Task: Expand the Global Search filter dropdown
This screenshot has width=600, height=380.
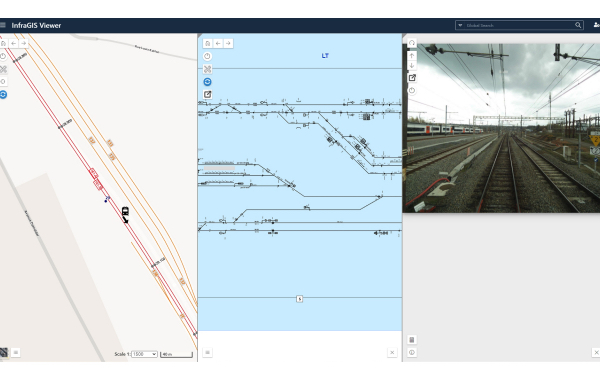Action: [460, 25]
